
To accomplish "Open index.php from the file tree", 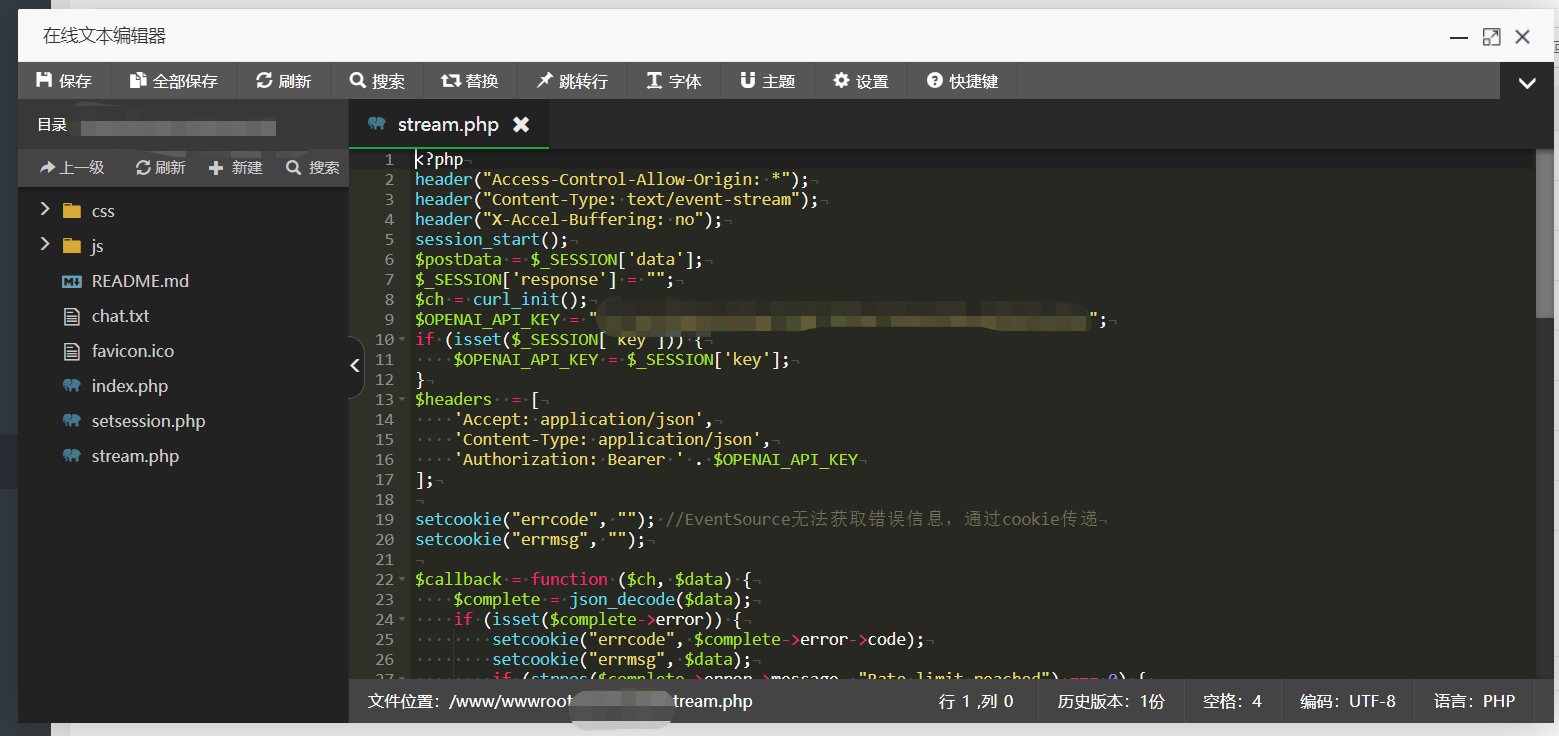I will 129,386.
